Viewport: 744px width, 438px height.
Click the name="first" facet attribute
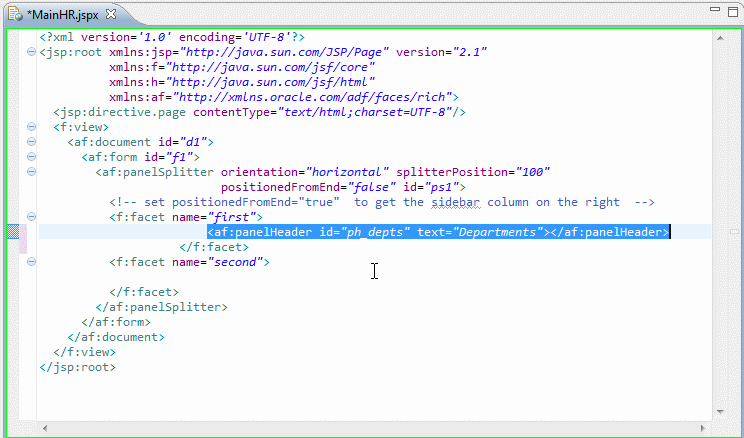(214, 217)
